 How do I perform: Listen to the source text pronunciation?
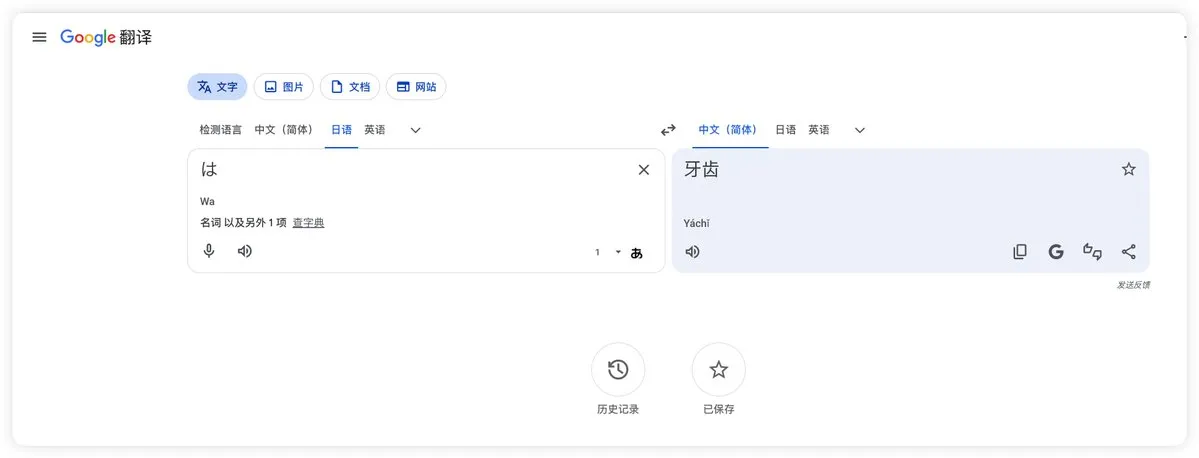point(245,251)
